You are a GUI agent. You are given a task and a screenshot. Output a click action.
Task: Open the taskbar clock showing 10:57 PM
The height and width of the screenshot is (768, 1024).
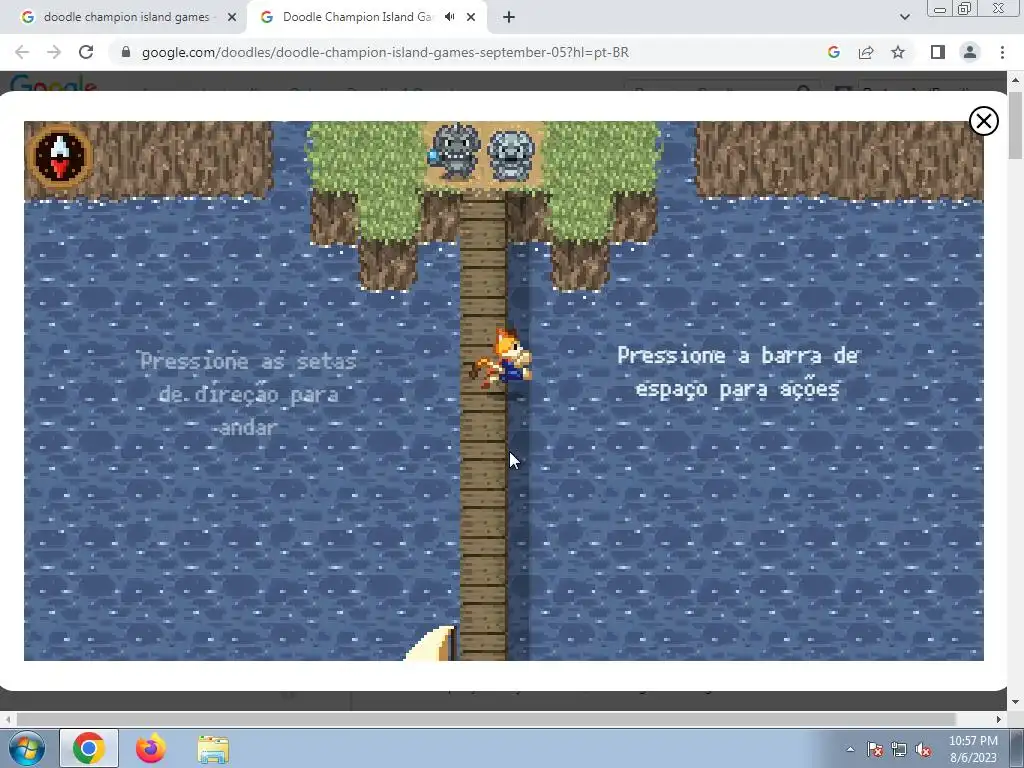coord(972,749)
